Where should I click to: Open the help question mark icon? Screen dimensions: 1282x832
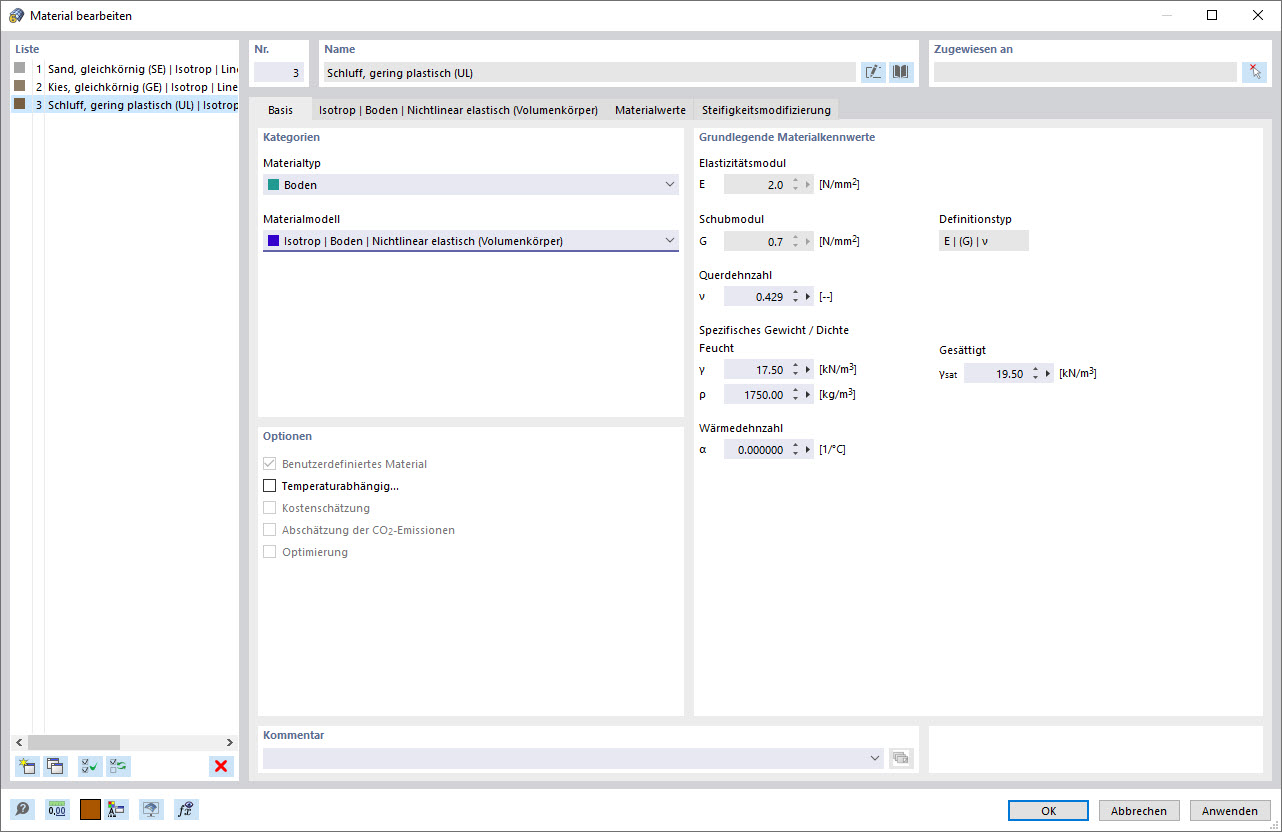click(22, 810)
